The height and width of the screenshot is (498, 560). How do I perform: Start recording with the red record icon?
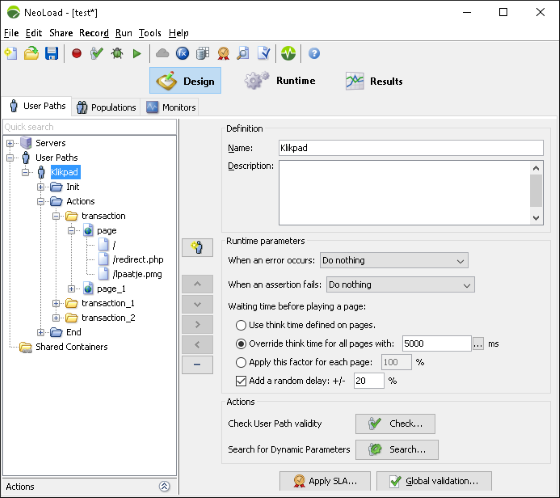[x=76, y=54]
